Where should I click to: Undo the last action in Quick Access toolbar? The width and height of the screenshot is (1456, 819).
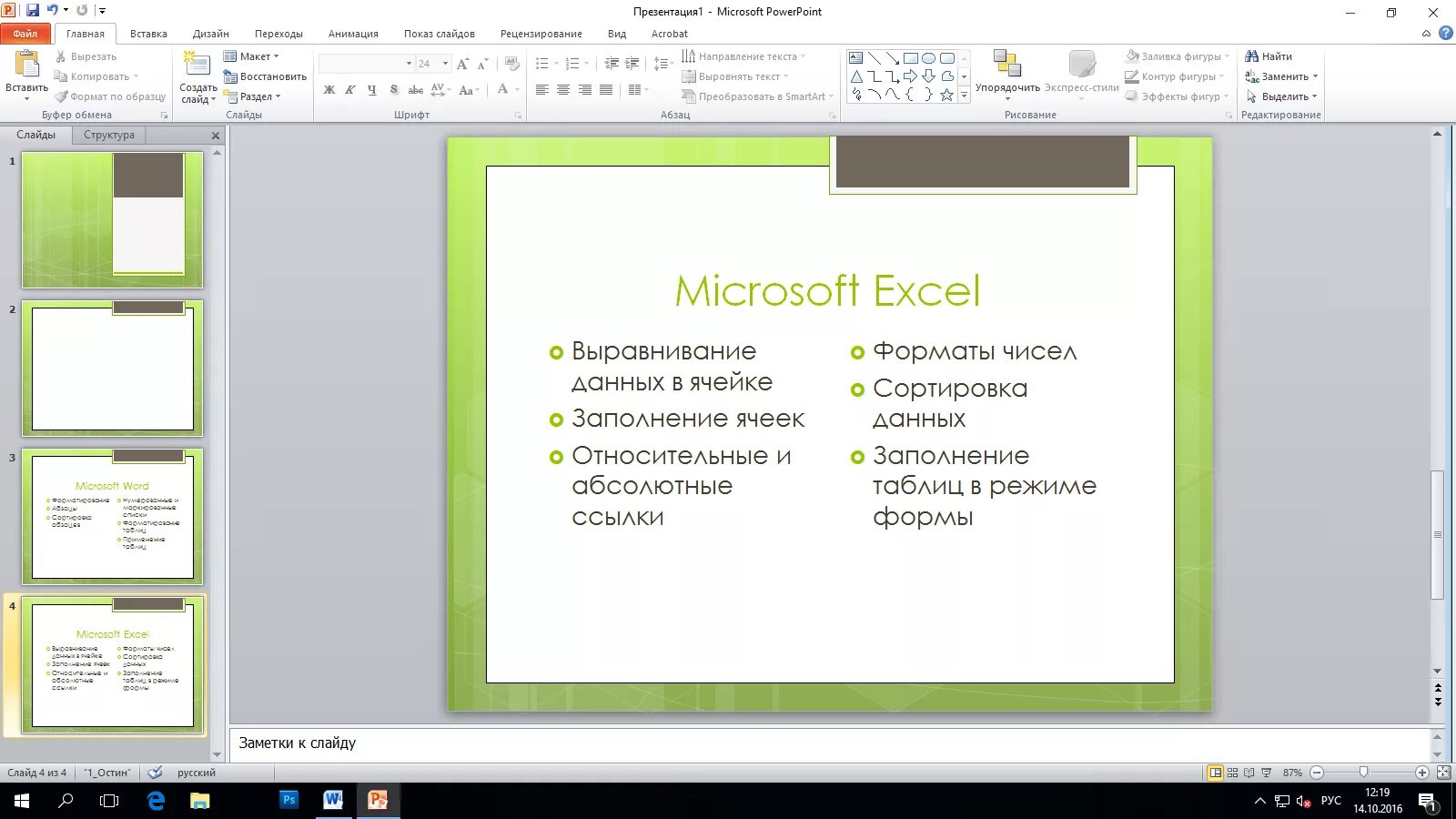tap(53, 10)
